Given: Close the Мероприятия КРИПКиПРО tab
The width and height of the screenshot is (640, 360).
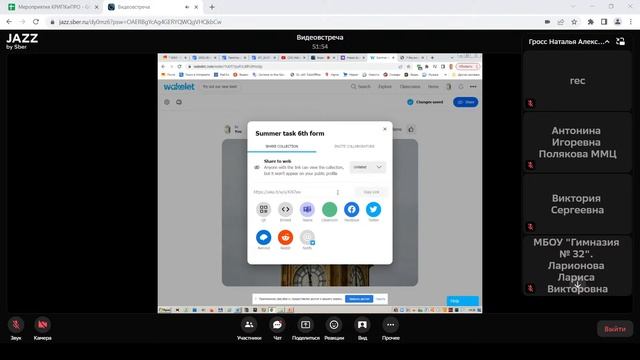Looking at the screenshot, I should [x=97, y=7].
